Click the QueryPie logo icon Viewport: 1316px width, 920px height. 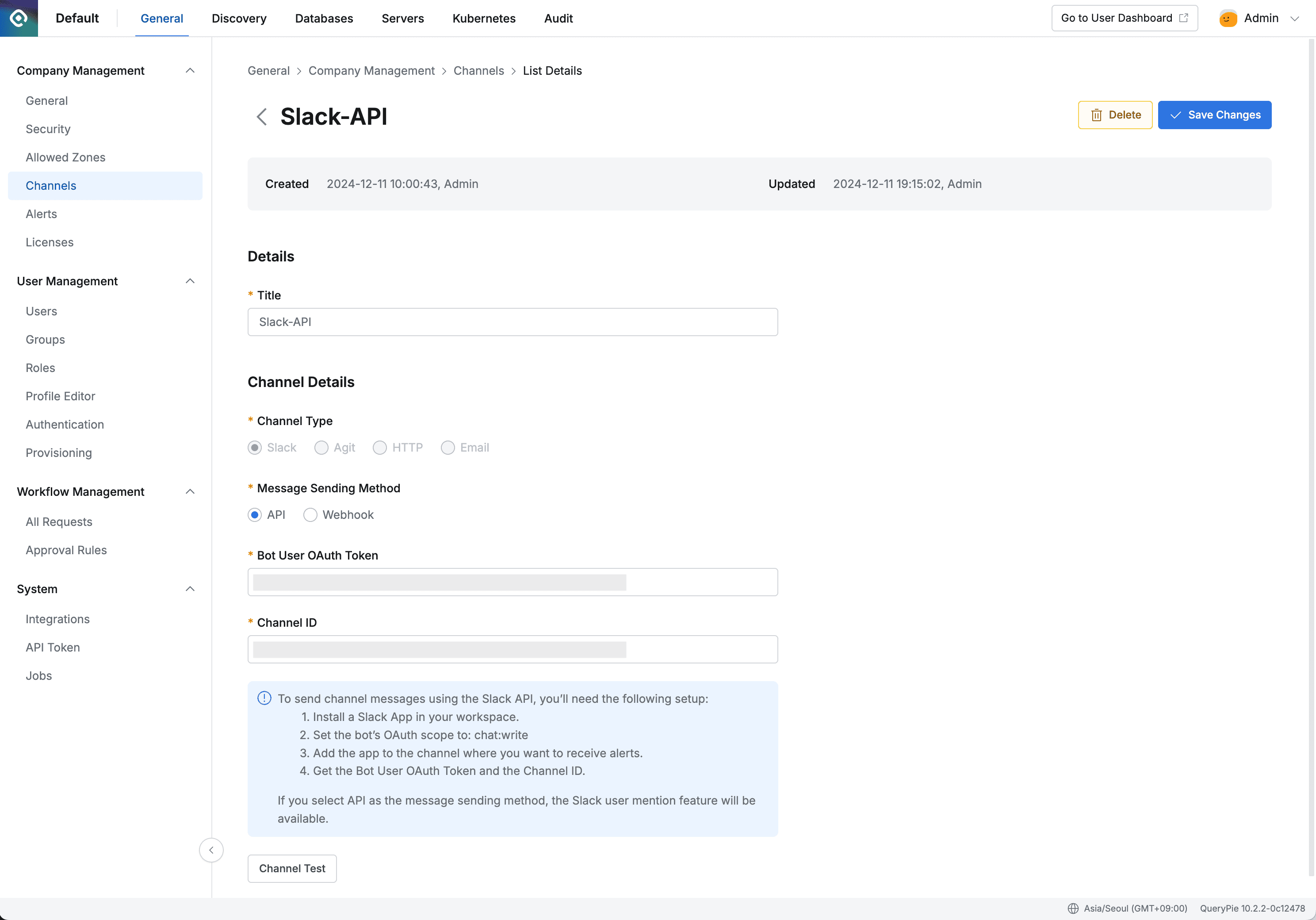[x=18, y=18]
